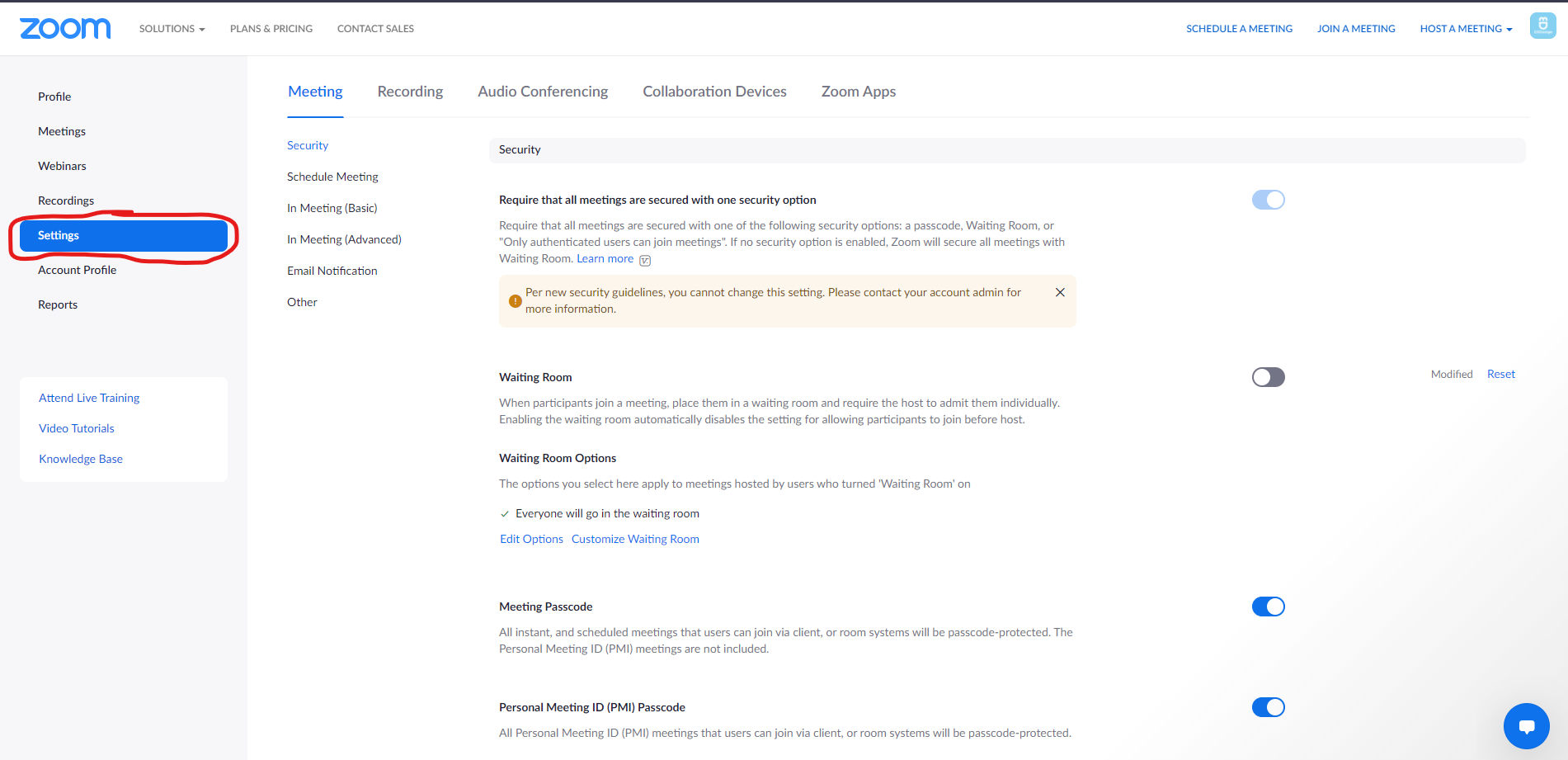
Task: Jump to In Meeting (Basic) section
Action: [332, 208]
